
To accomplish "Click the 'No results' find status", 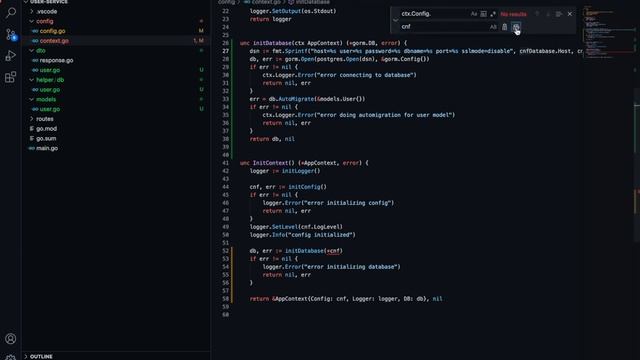I will point(513,14).
